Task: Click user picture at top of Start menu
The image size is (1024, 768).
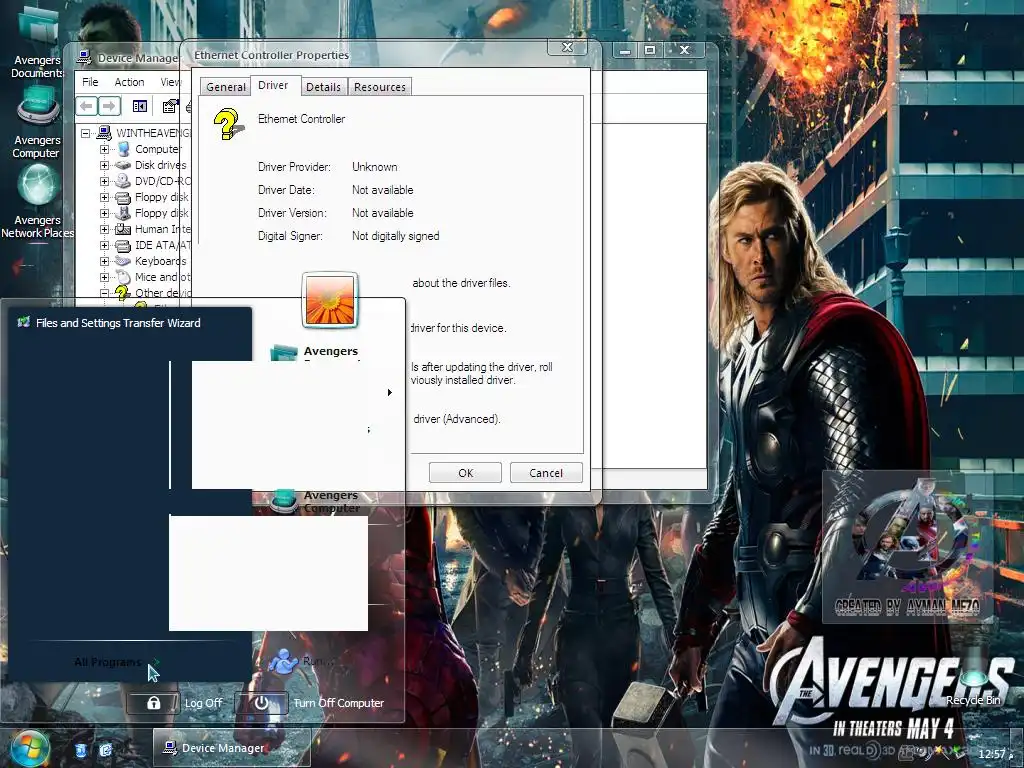Action: pos(330,300)
